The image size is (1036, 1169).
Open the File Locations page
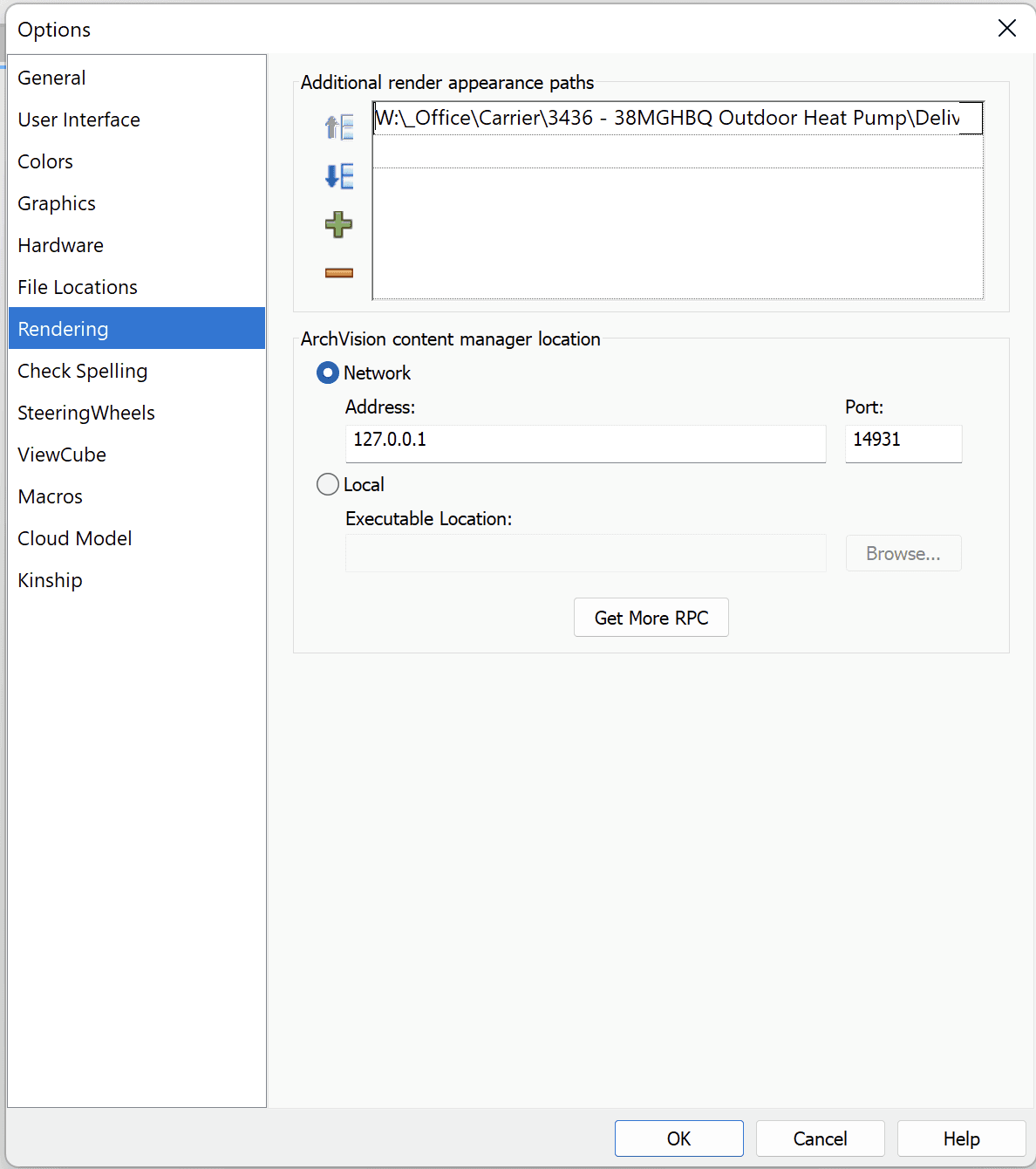(x=77, y=287)
